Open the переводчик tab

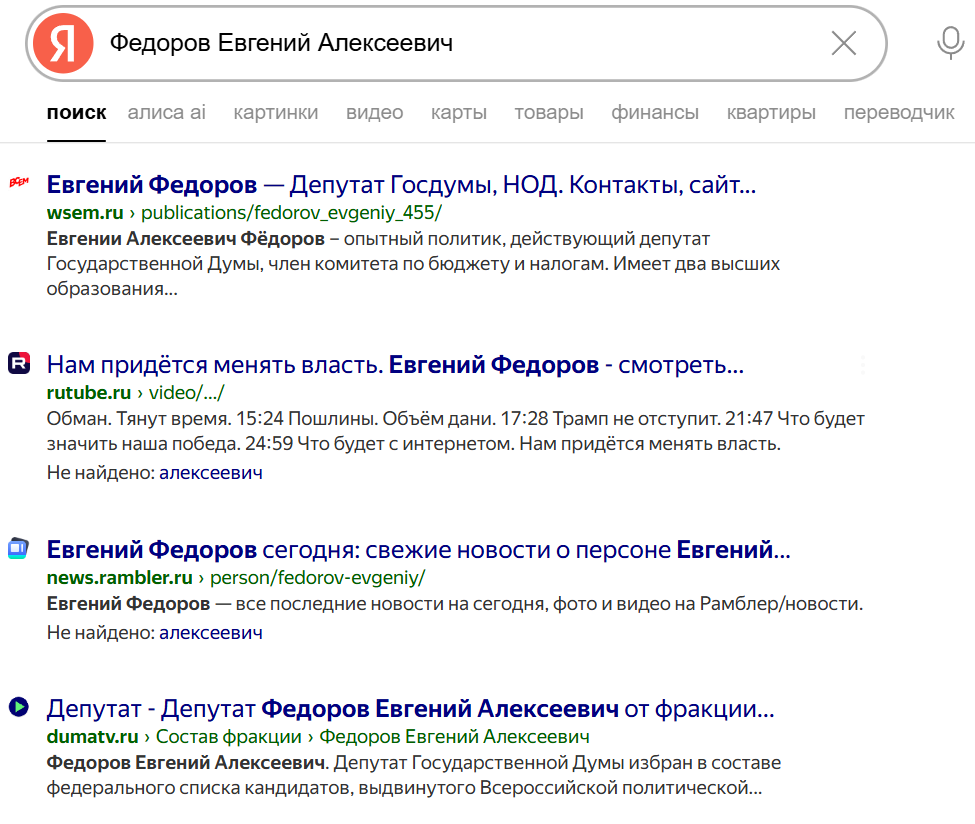tap(899, 113)
